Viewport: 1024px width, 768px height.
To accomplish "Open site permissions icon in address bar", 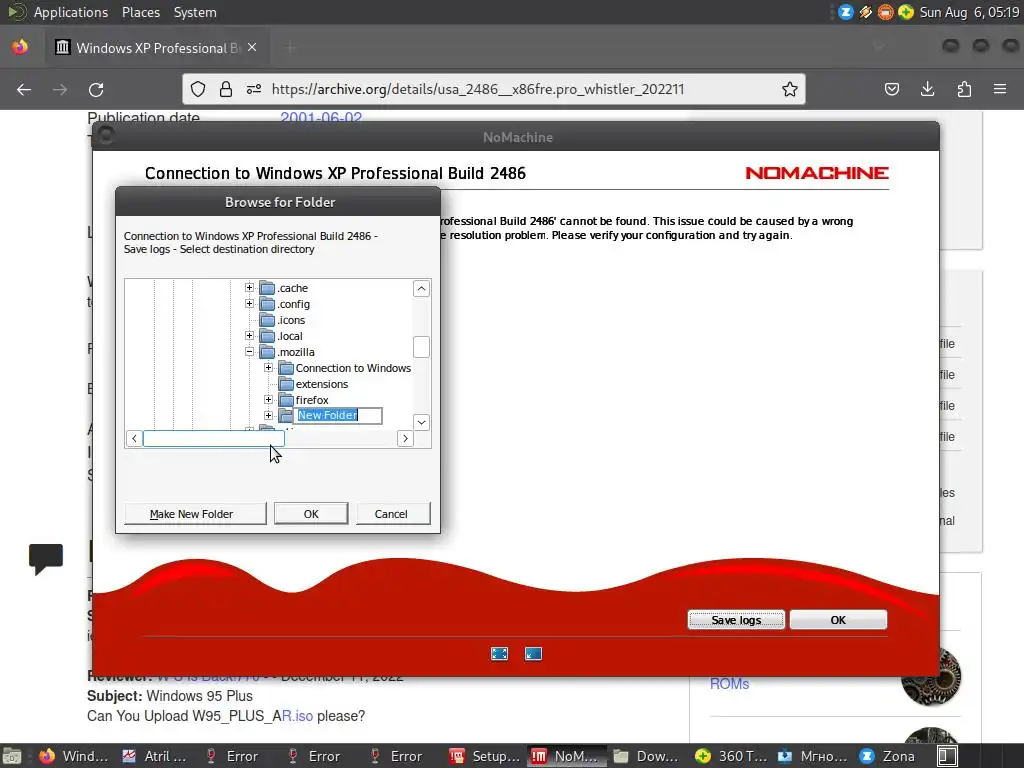I will [x=254, y=89].
